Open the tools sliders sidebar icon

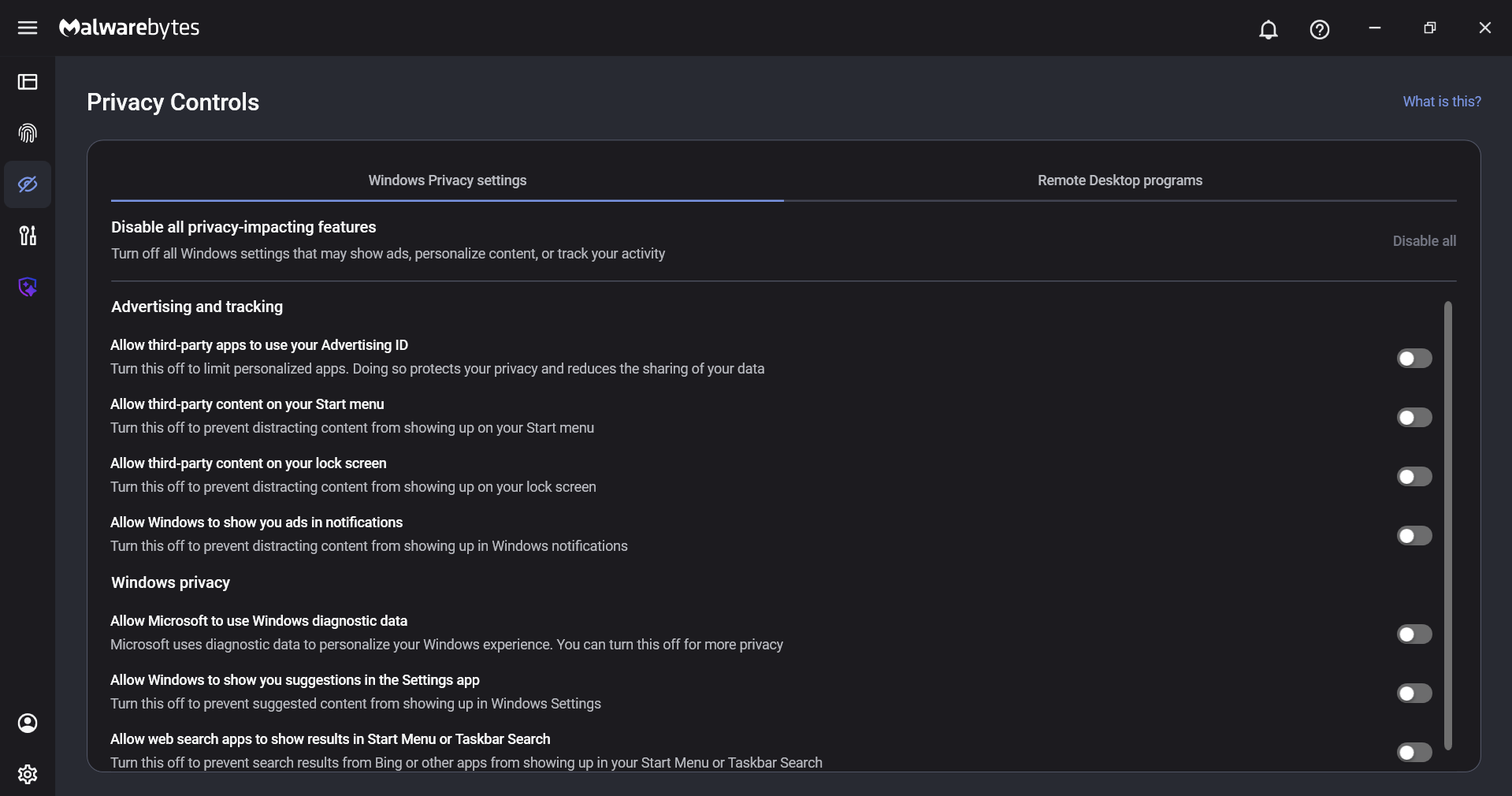[28, 236]
